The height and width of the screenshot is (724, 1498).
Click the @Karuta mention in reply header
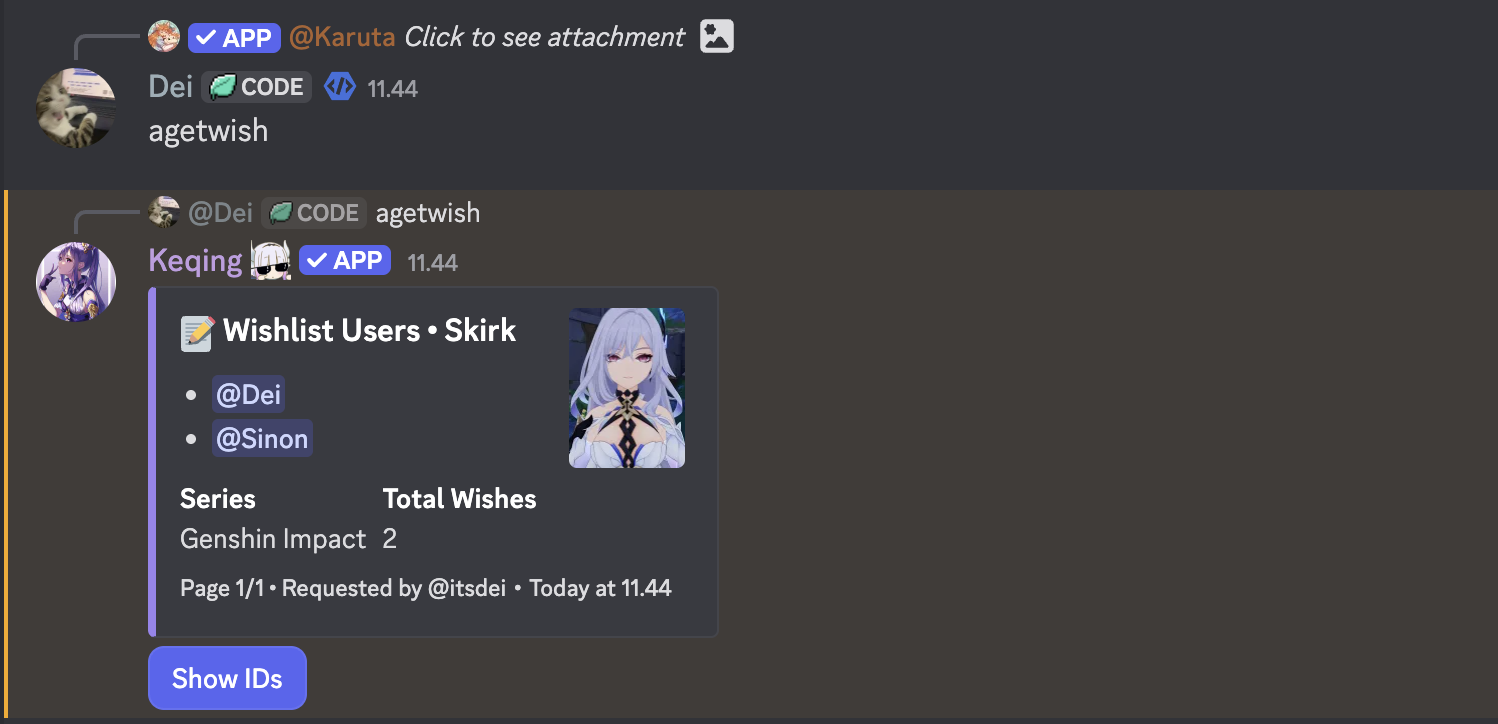pyautogui.click(x=342, y=38)
